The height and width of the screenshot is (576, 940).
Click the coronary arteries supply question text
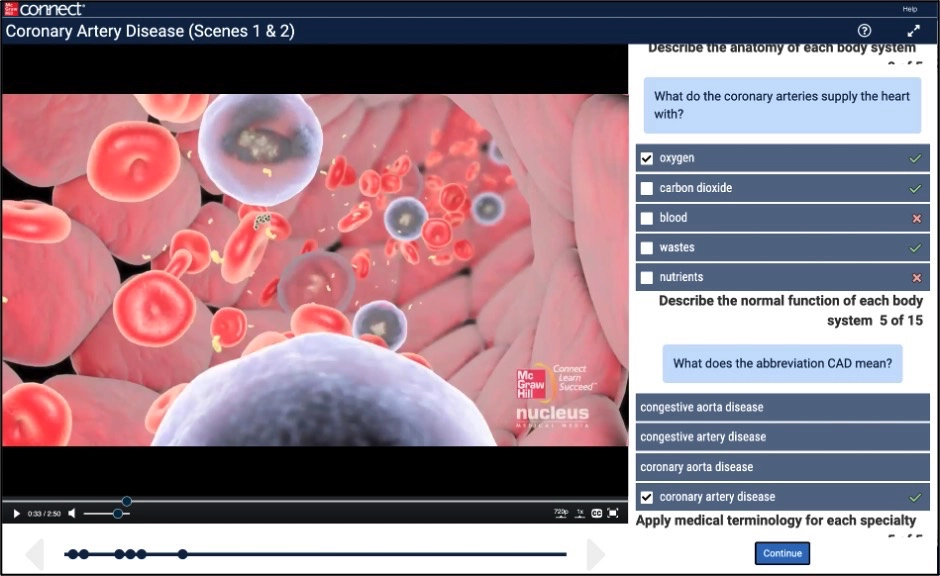point(782,105)
